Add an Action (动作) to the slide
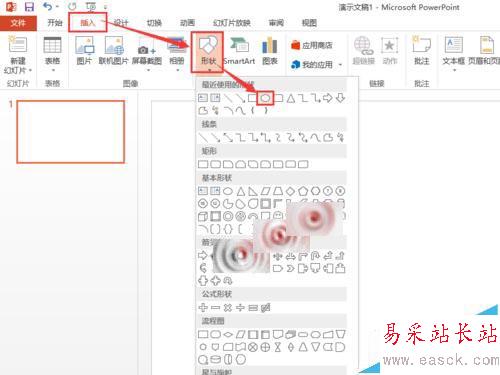Viewport: 500px width, 375px height. pyautogui.click(x=389, y=51)
